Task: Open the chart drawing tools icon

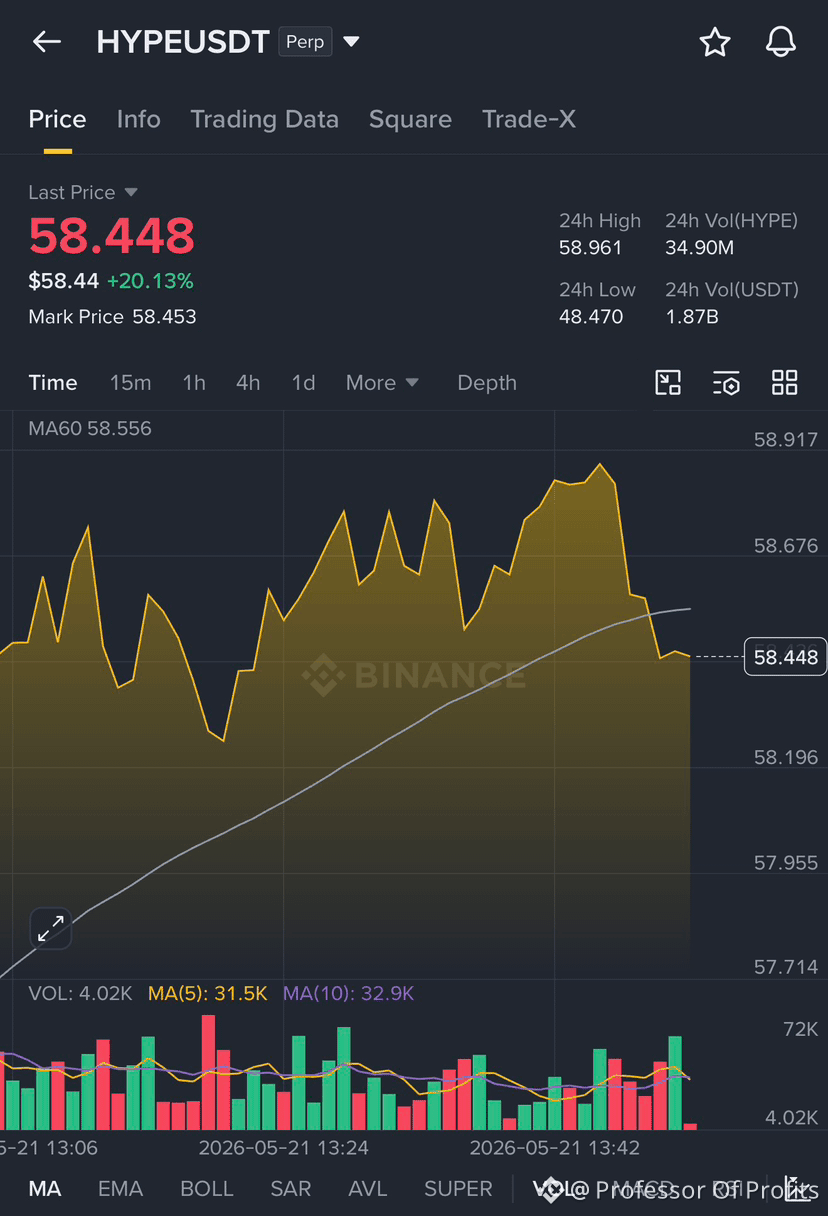Action: (x=668, y=382)
